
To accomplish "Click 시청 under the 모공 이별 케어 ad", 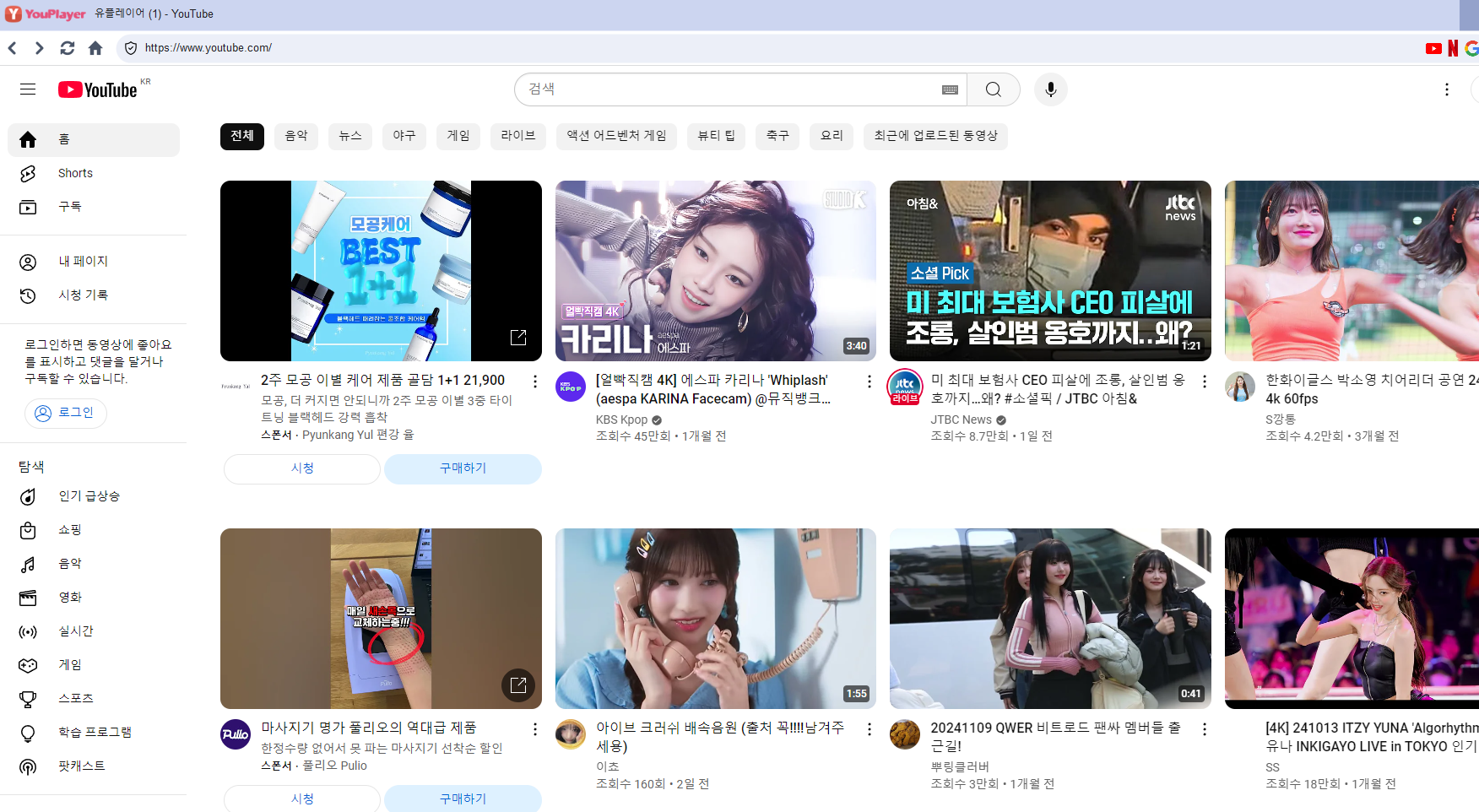I will click(302, 468).
